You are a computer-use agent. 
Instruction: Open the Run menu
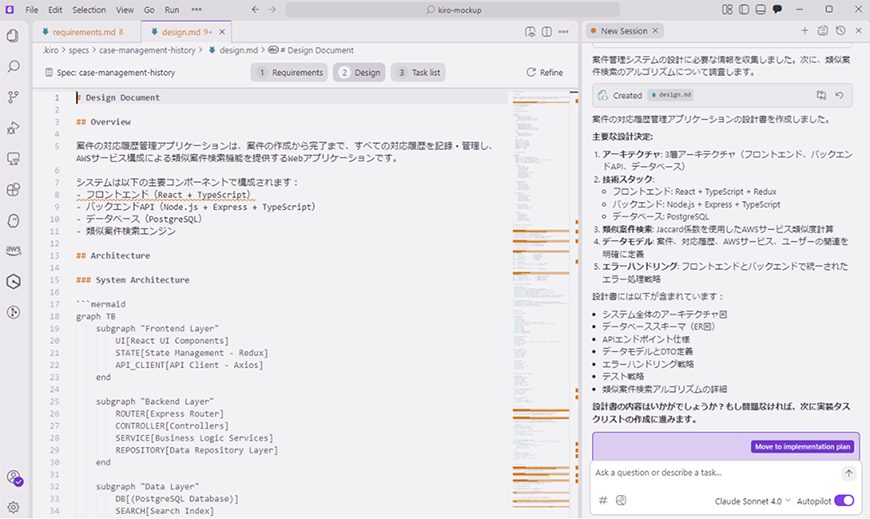(x=171, y=9)
